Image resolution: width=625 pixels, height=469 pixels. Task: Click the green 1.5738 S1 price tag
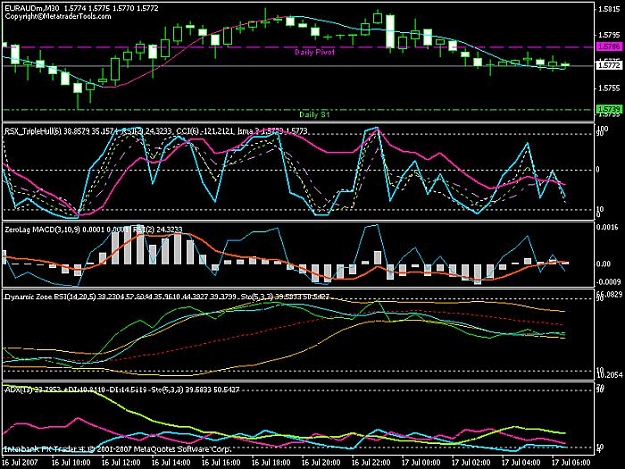point(609,109)
